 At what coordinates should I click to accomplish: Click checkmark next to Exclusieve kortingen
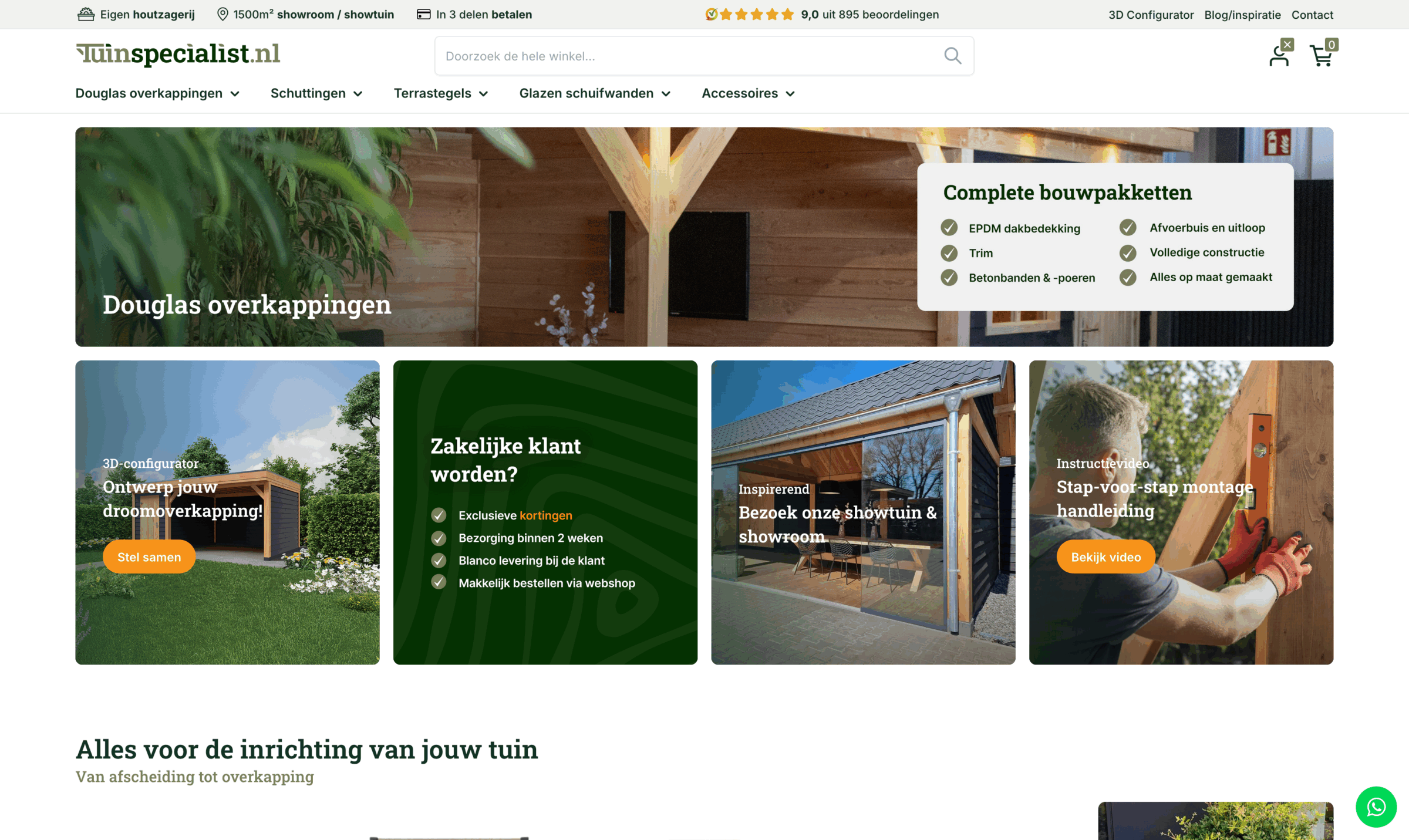[439, 515]
